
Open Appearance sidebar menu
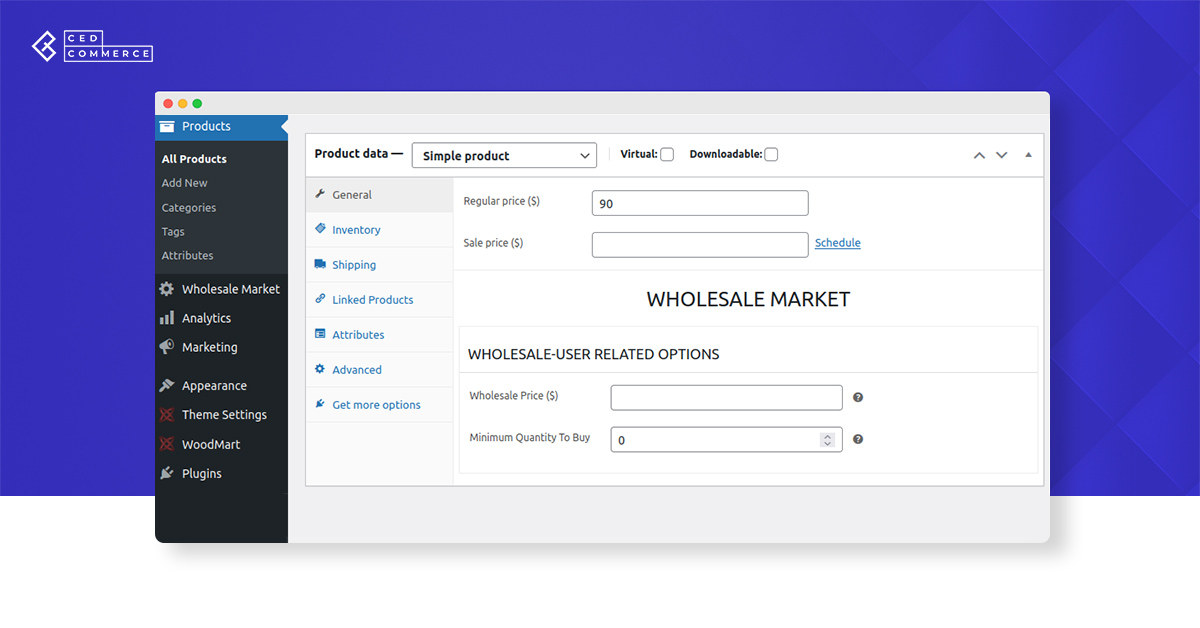(x=221, y=386)
